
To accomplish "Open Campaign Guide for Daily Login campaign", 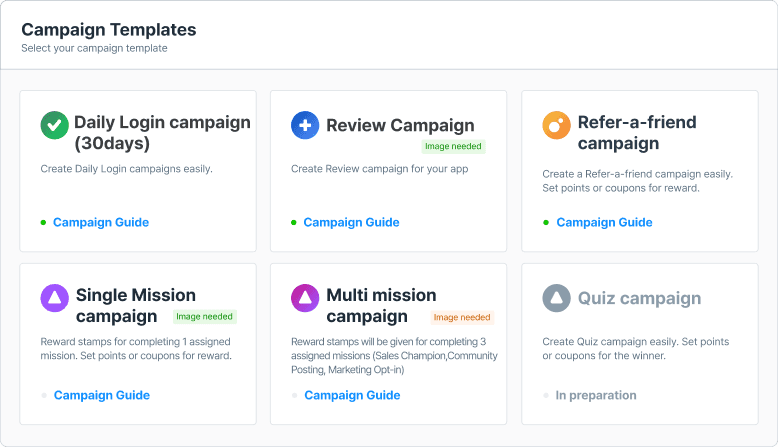I will click(100, 222).
